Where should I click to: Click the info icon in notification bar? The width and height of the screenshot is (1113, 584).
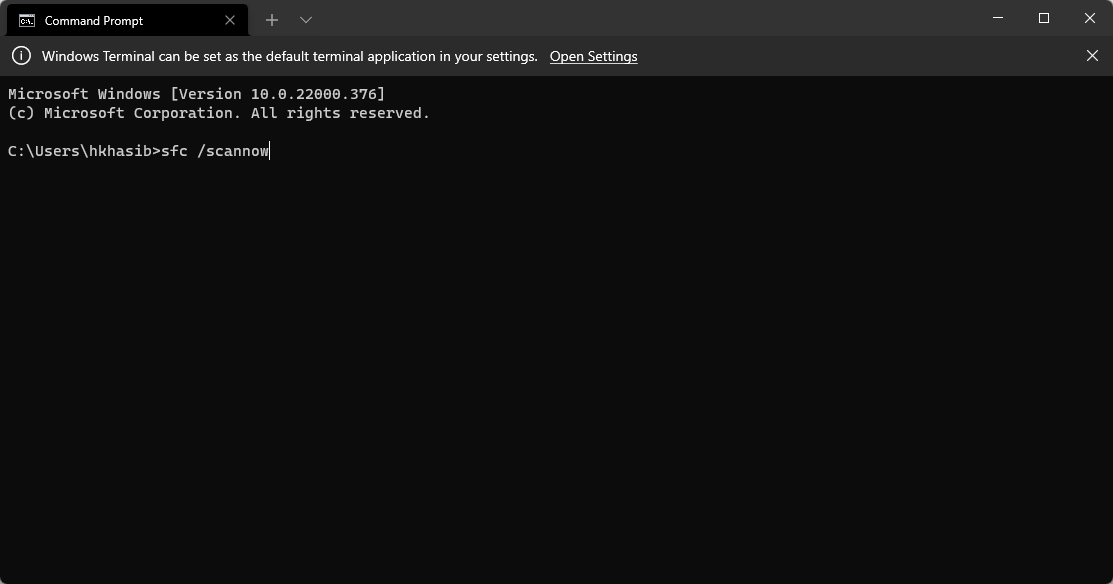coord(21,56)
